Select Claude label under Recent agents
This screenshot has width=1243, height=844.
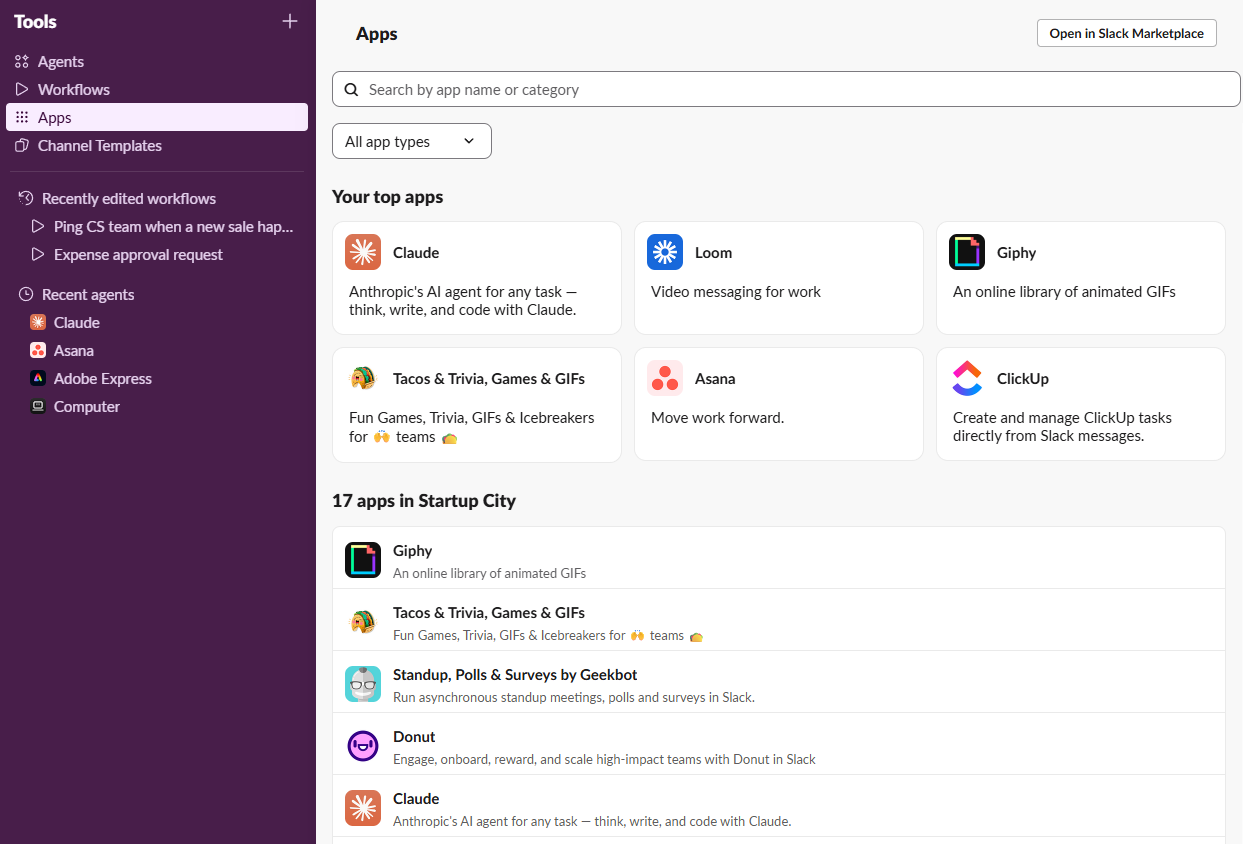(x=77, y=323)
